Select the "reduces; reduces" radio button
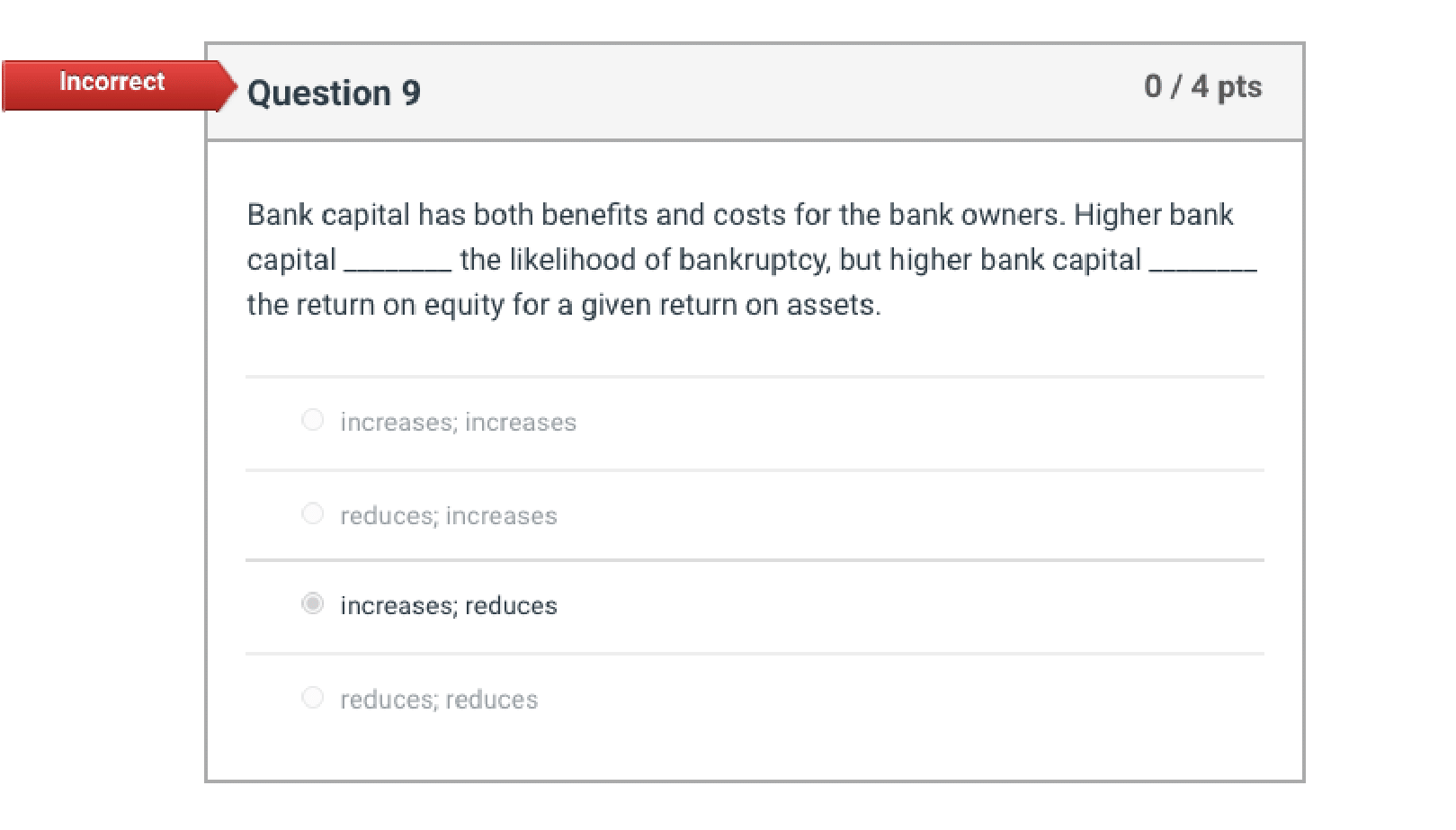Screen dimensions: 1456x830 [313, 697]
